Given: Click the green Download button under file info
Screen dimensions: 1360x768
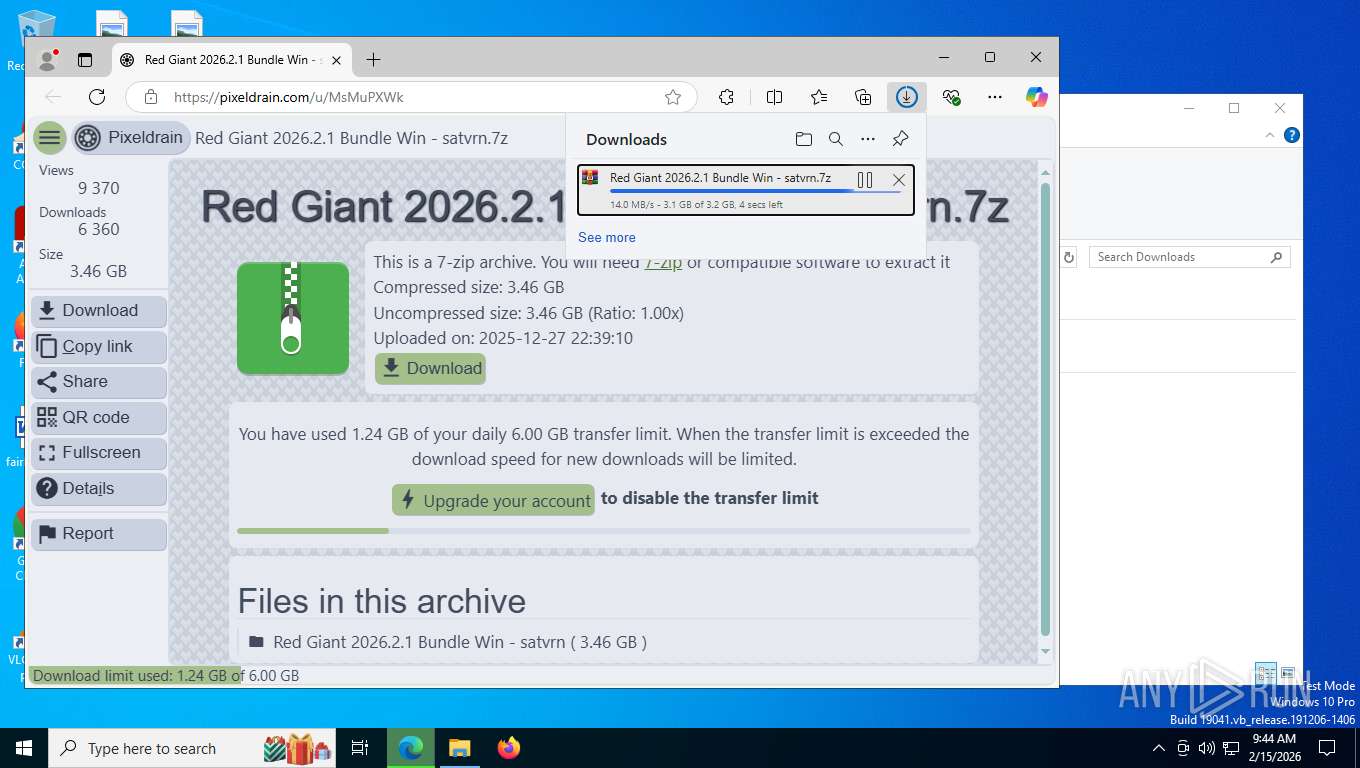Looking at the screenshot, I should (x=430, y=368).
